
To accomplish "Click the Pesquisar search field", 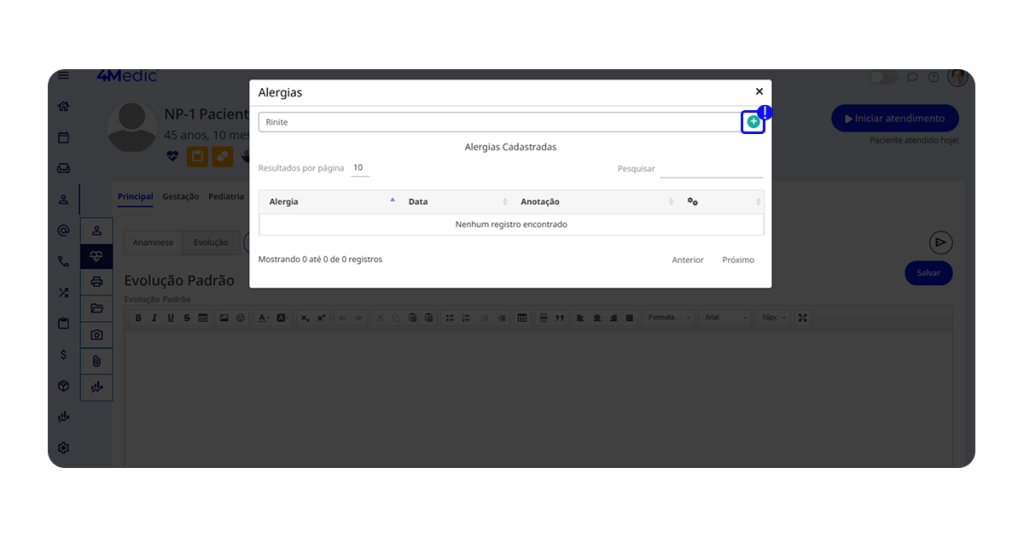I will coord(711,169).
